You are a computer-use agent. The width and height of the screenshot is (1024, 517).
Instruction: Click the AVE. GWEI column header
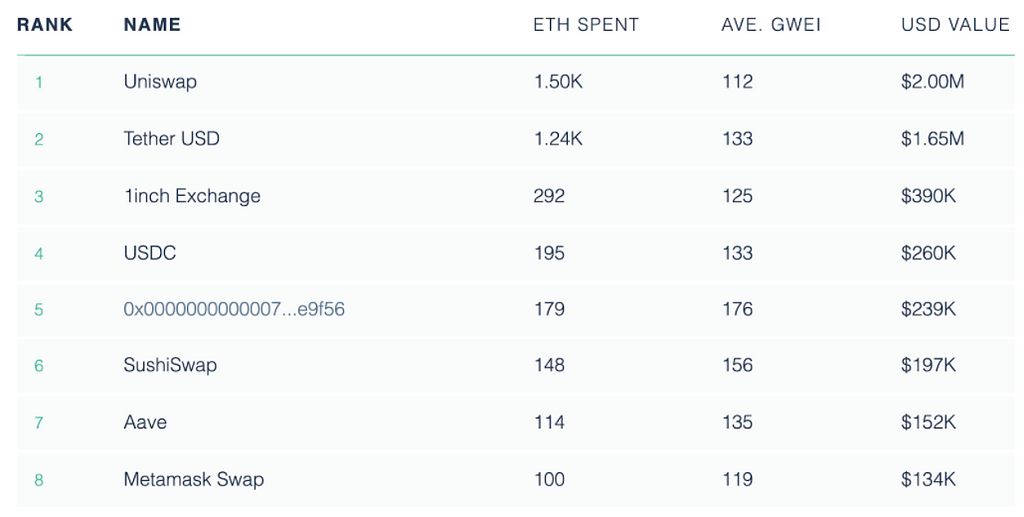[x=771, y=25]
